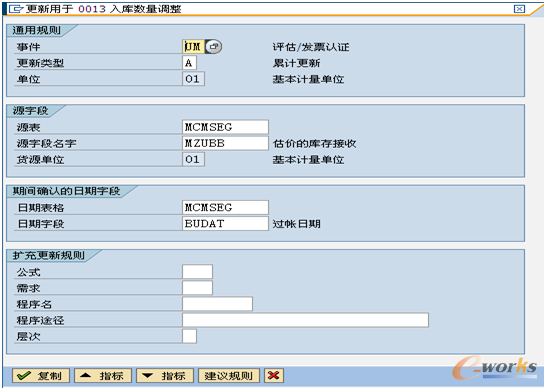Click the long 程序途径 input field

click(305, 320)
